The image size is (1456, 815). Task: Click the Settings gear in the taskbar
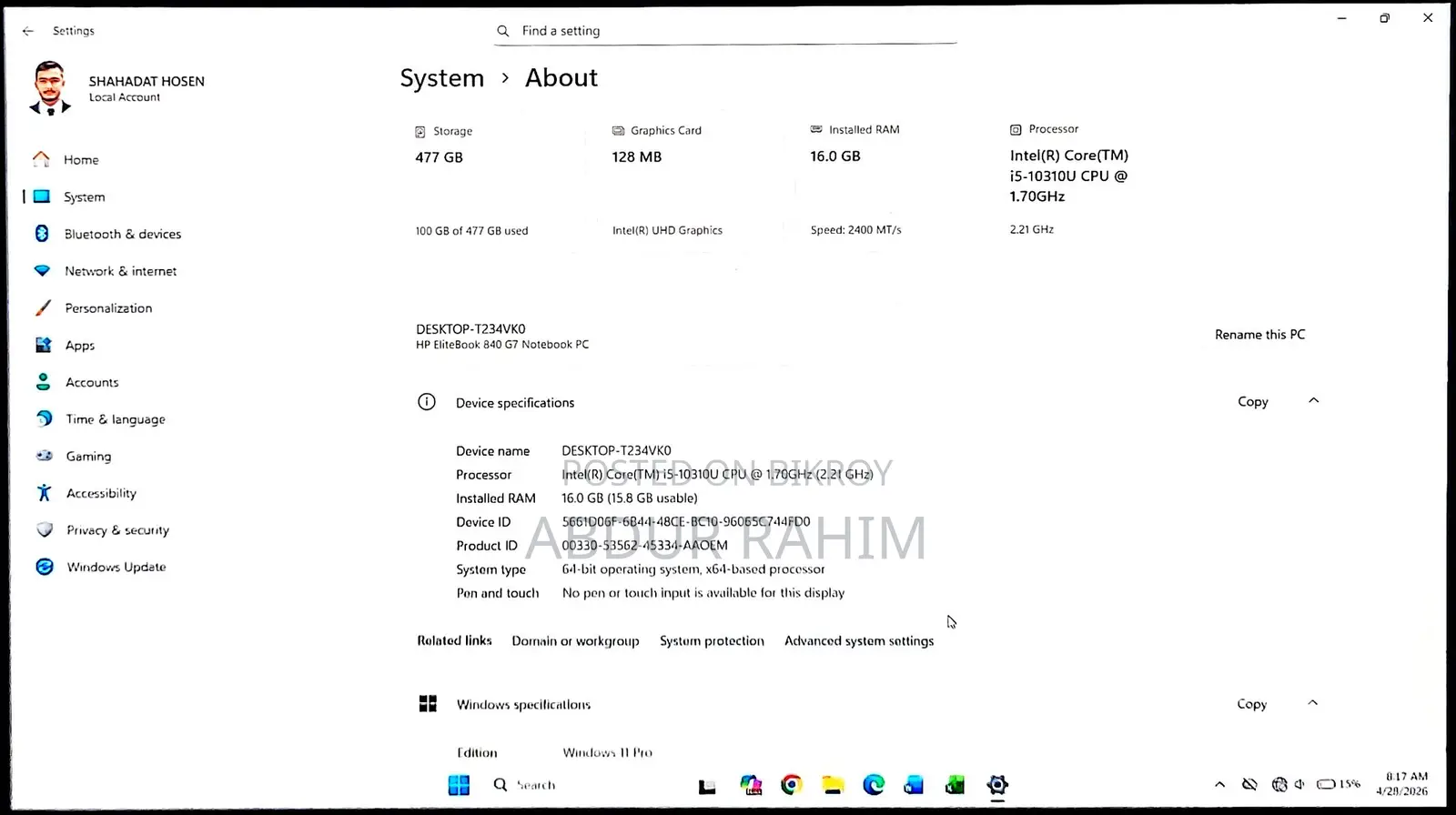[x=997, y=785]
